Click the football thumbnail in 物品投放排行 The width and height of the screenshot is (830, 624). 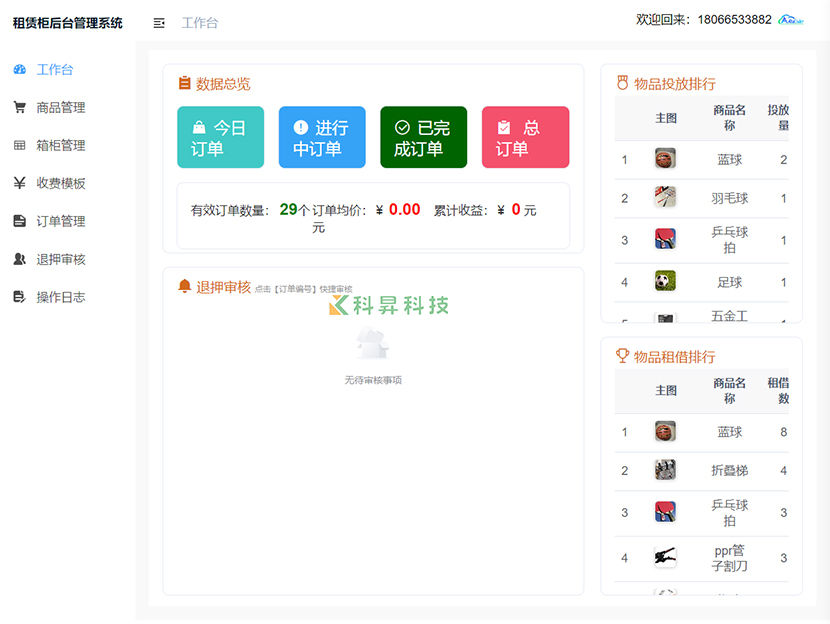(665, 282)
